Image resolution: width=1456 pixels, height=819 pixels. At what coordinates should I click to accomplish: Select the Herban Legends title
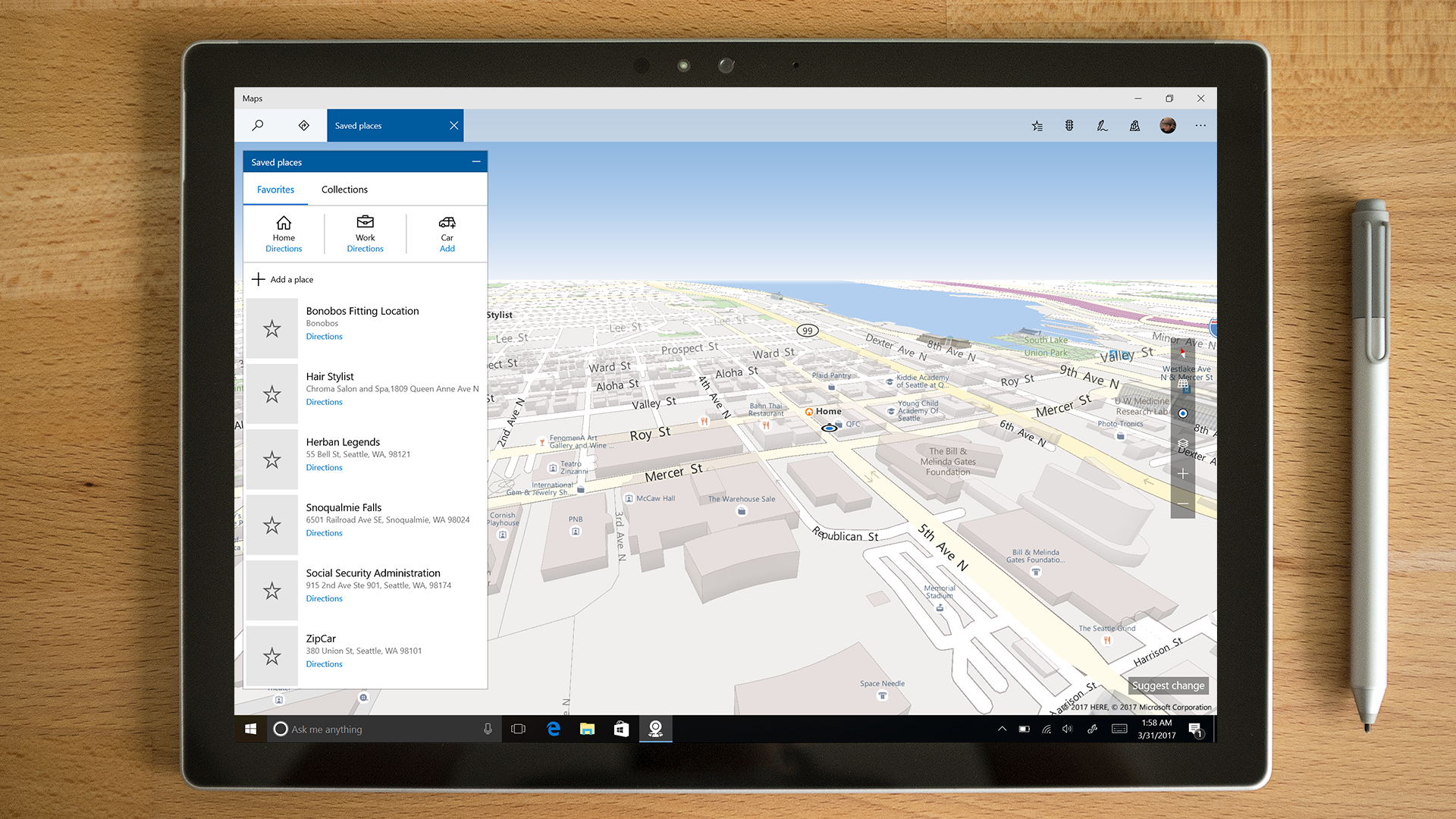coord(343,442)
